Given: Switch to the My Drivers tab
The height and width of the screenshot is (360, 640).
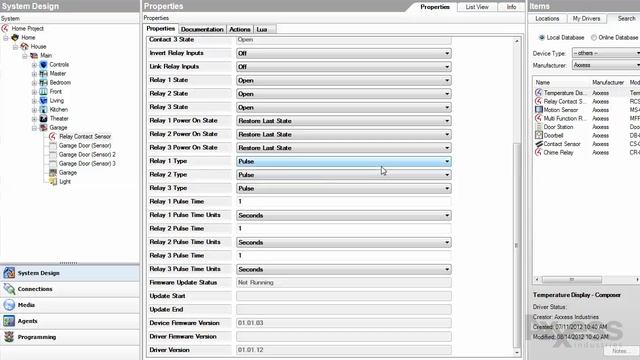Looking at the screenshot, I should (x=586, y=19).
